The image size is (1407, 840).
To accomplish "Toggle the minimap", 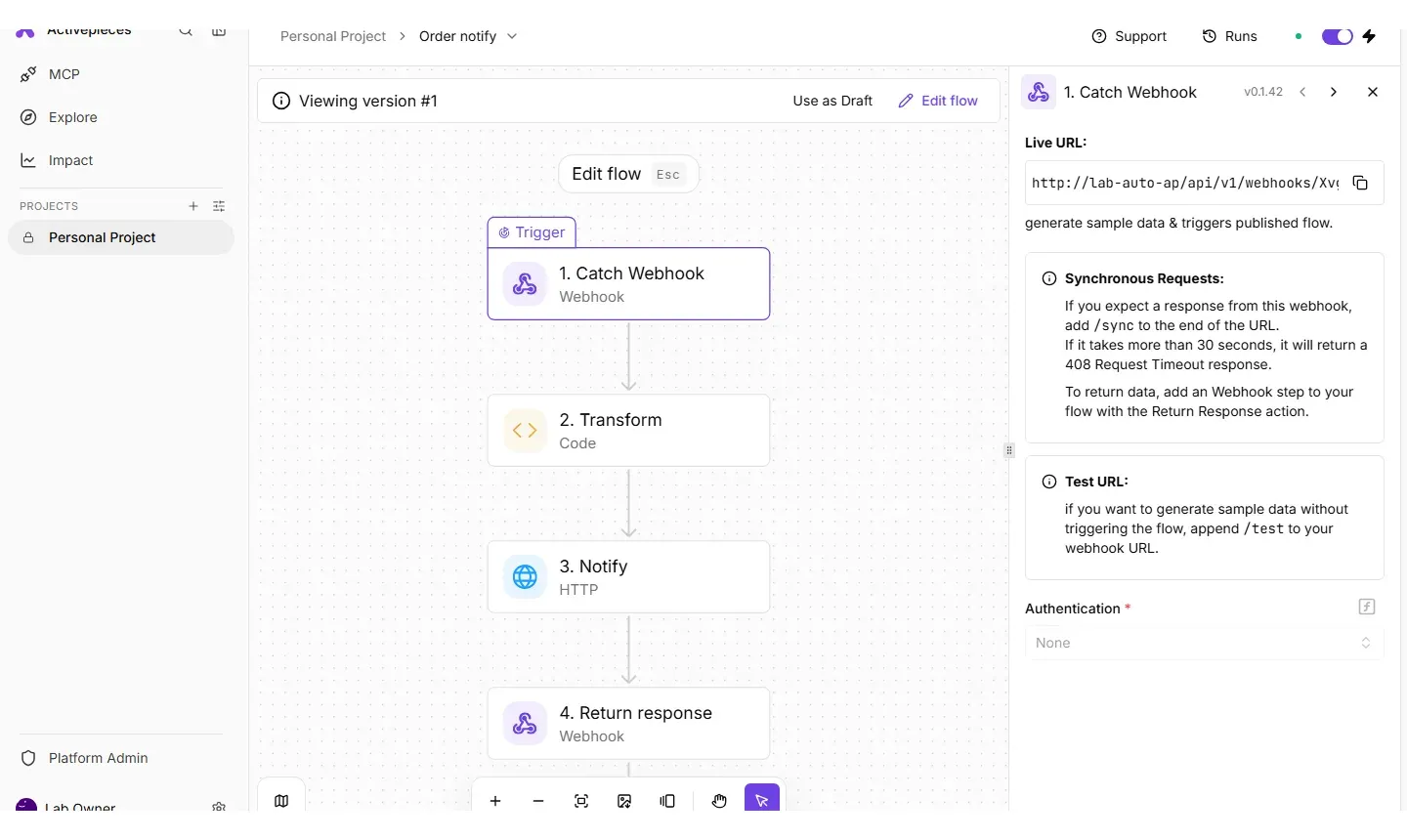I will (x=281, y=801).
